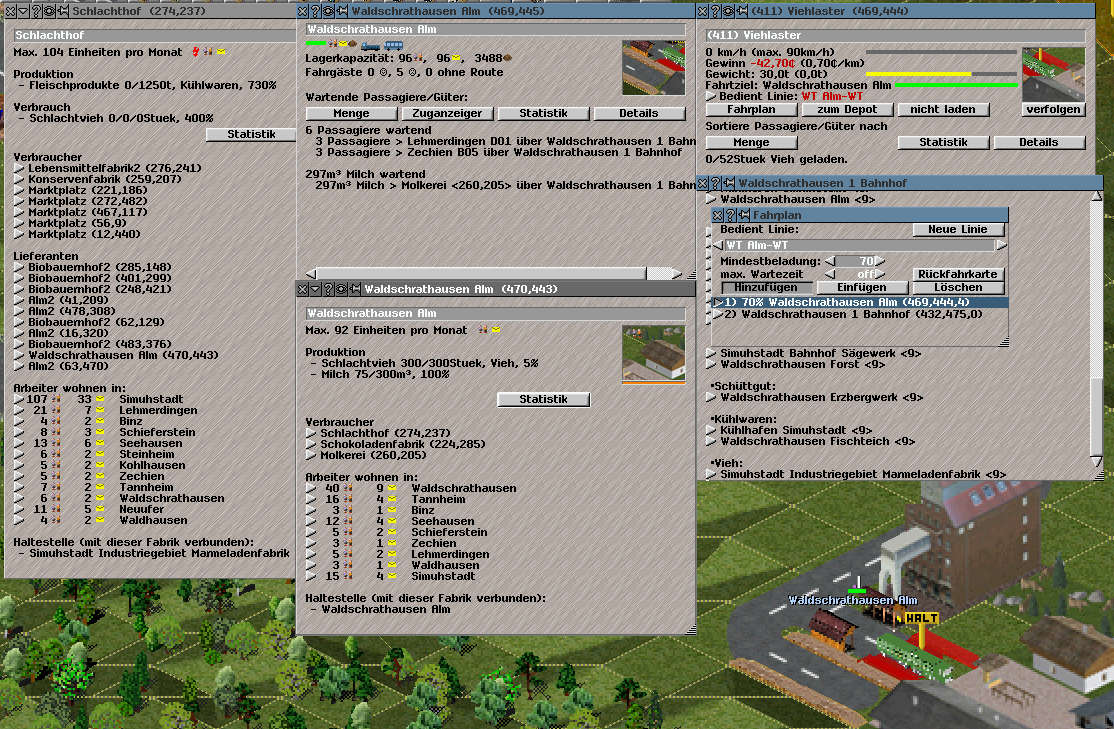Image resolution: width=1114 pixels, height=729 pixels.
Task: Expand arrow beside Bedient Linie WT Alm-WT
Action: (x=710, y=97)
